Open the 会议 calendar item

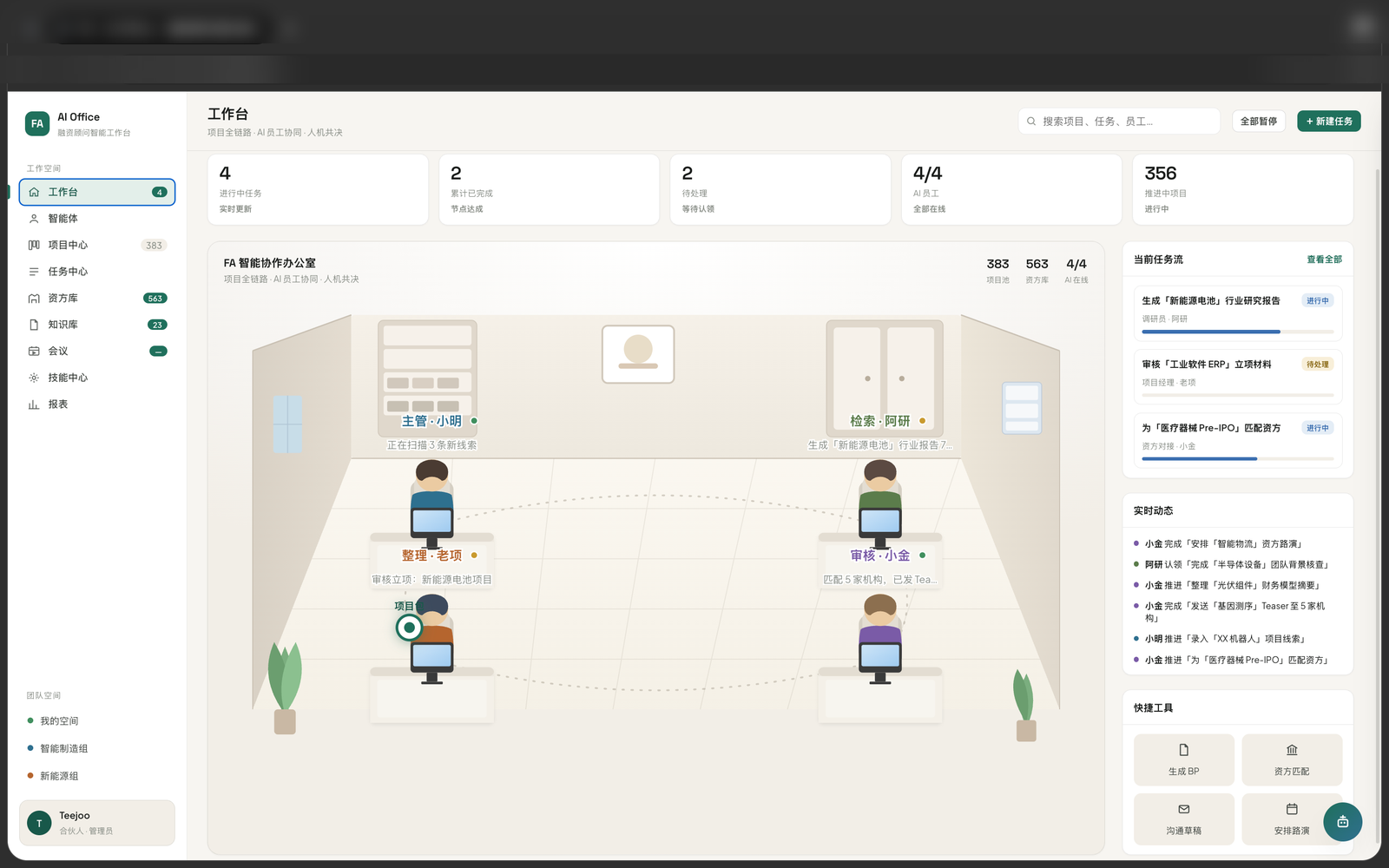pyautogui.click(x=97, y=352)
